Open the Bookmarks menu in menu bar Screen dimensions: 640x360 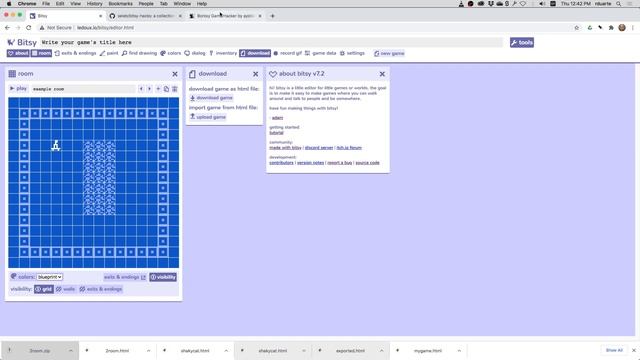tap(120, 4)
